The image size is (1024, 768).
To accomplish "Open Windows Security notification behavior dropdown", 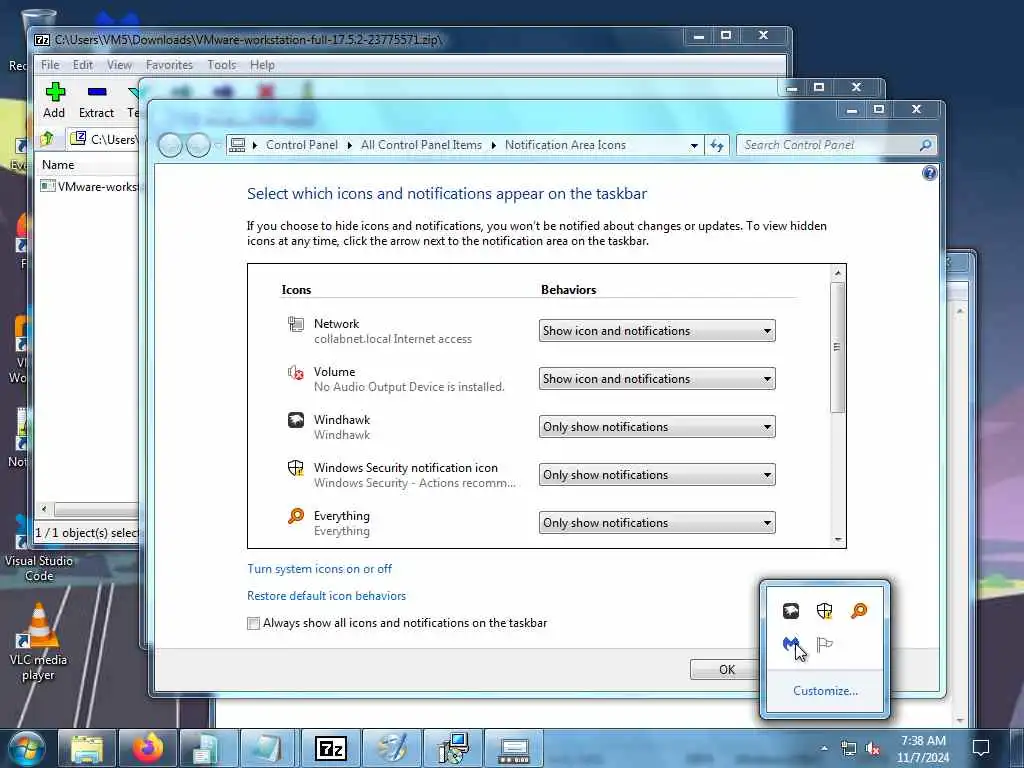I will [657, 475].
